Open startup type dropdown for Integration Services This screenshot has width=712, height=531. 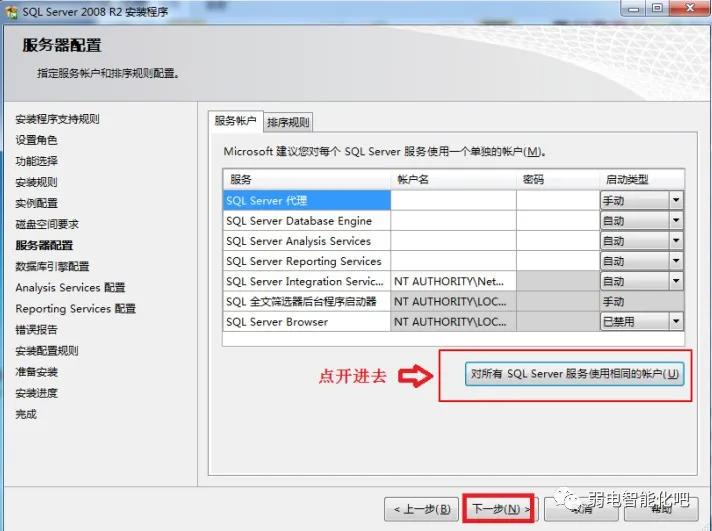point(676,281)
